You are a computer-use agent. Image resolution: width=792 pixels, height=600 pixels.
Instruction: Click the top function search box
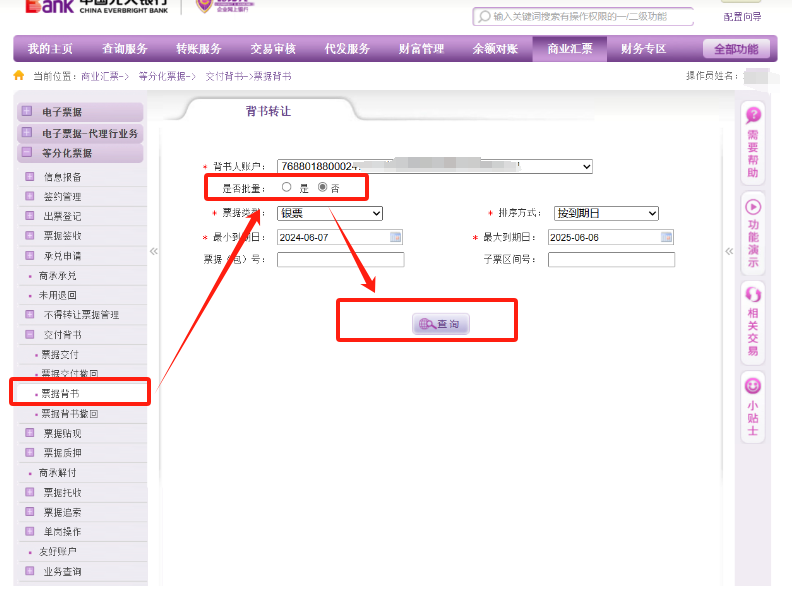tap(583, 17)
